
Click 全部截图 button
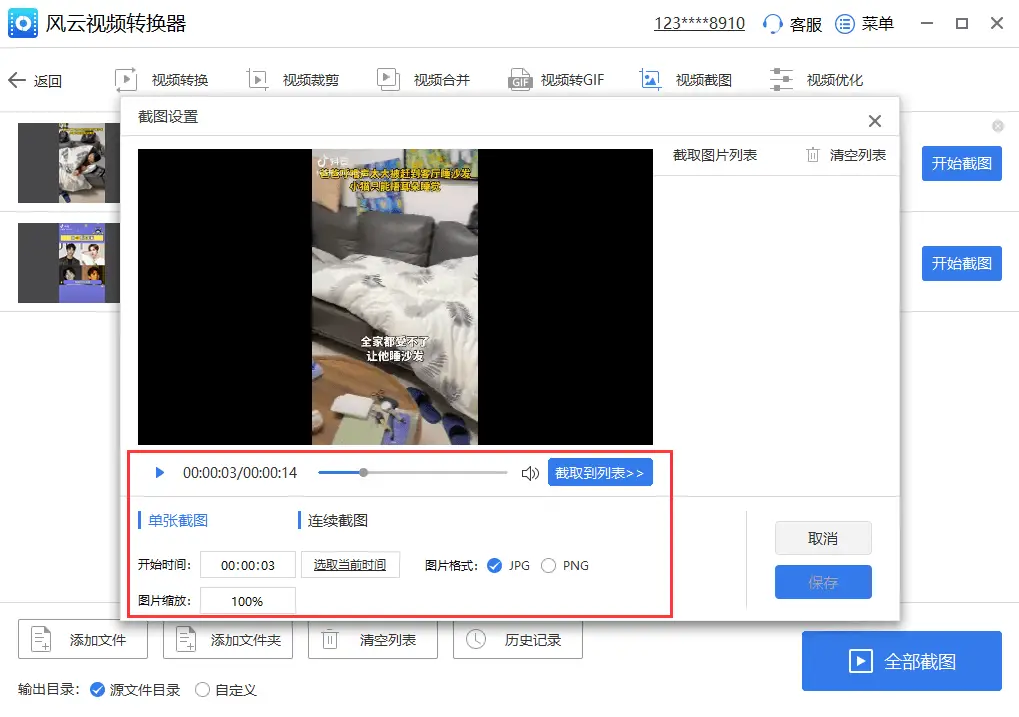tap(901, 661)
